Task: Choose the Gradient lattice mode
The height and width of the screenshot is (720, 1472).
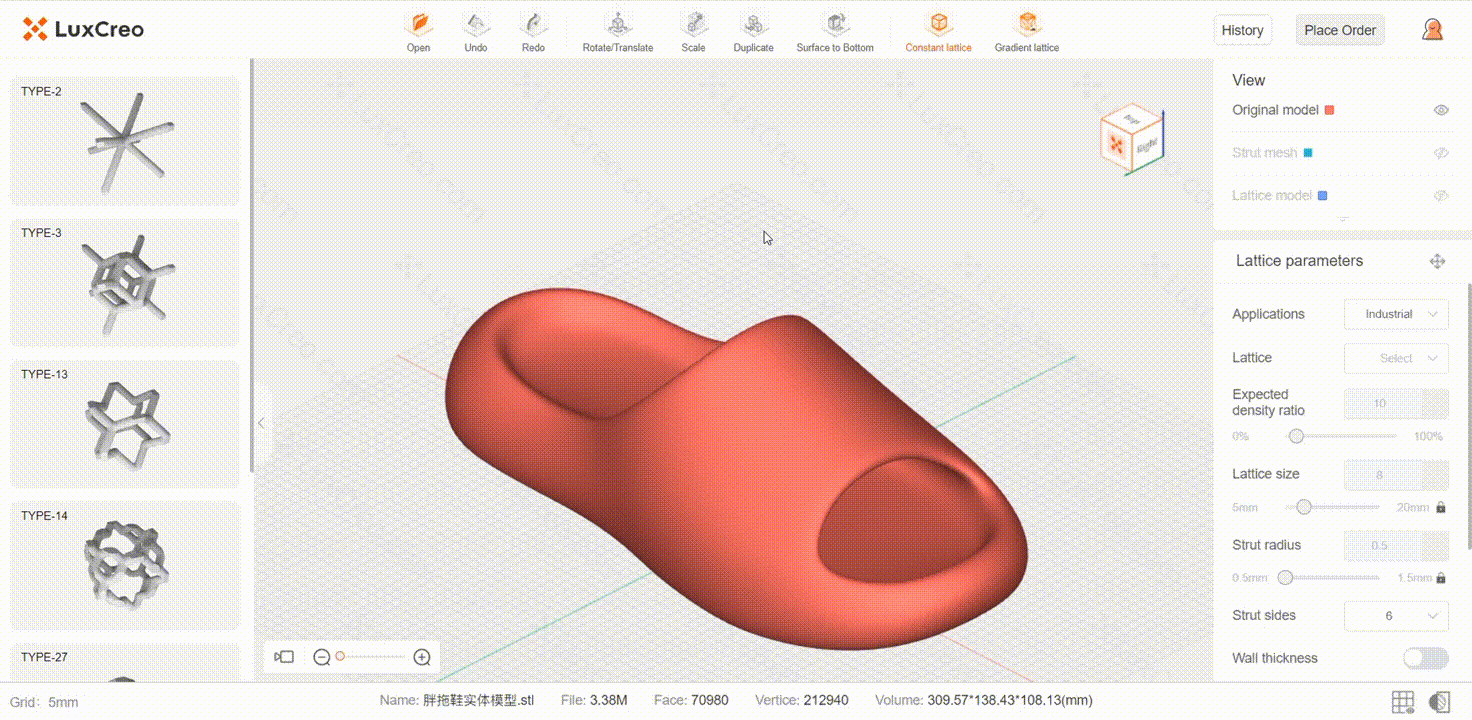Action: point(1027,31)
